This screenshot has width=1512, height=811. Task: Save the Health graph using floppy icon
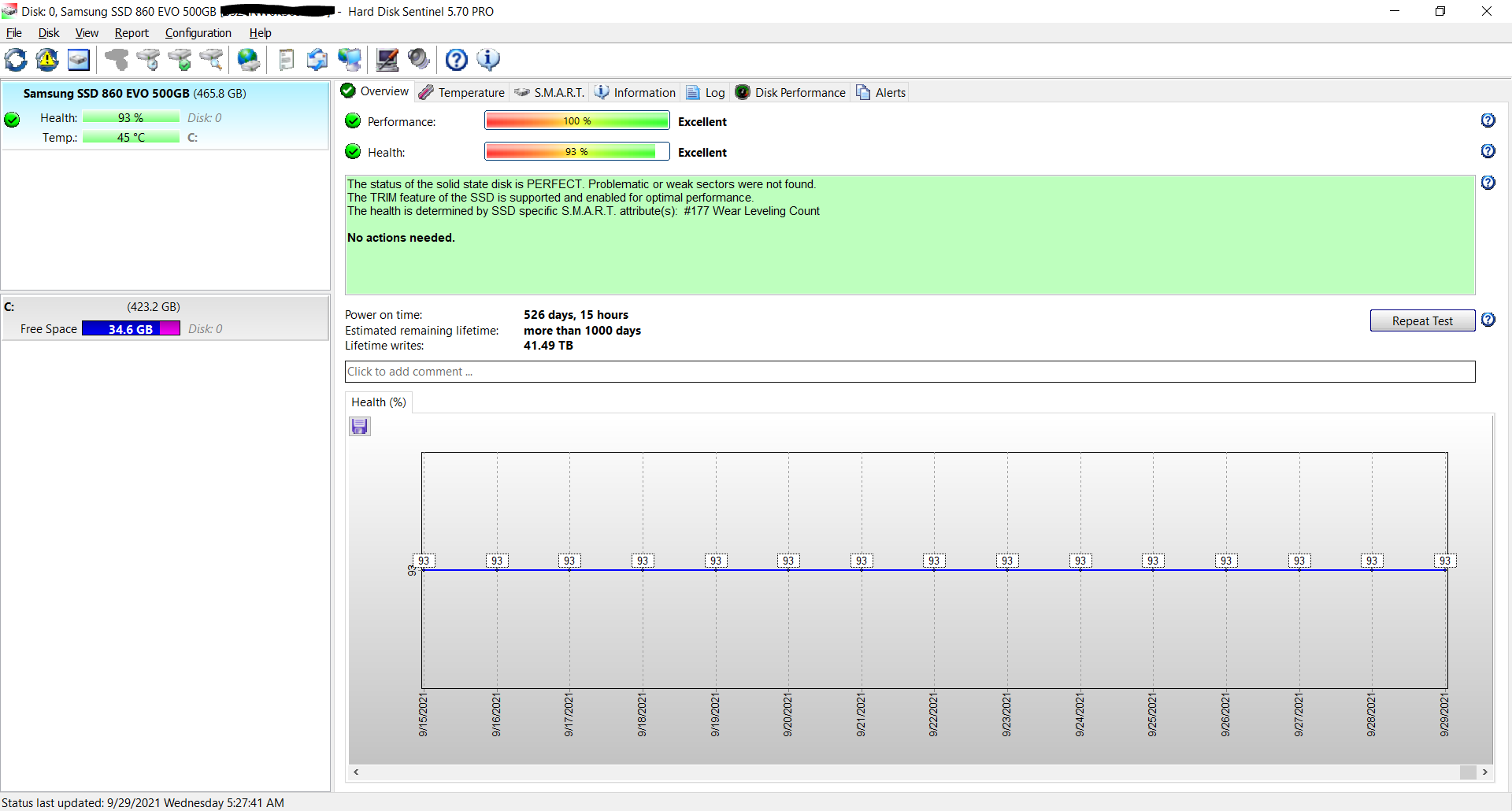tap(360, 427)
